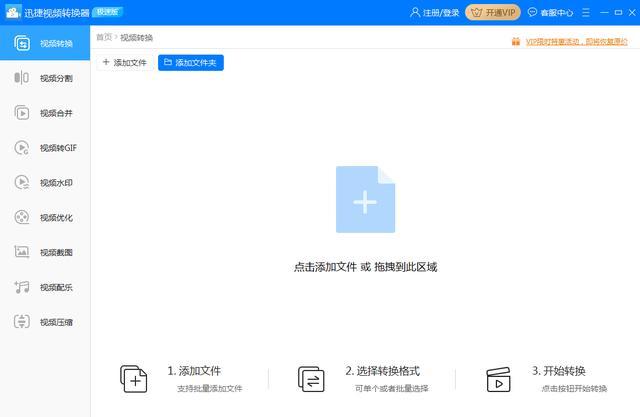Click the 视频水印 watermark icon
Screen dimensions: 640x417
(22, 182)
